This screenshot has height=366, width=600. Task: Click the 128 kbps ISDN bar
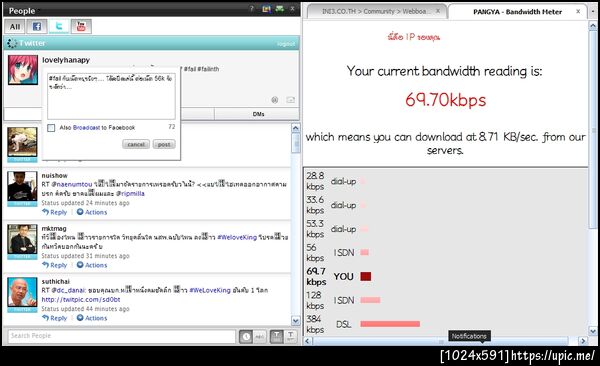370,300
